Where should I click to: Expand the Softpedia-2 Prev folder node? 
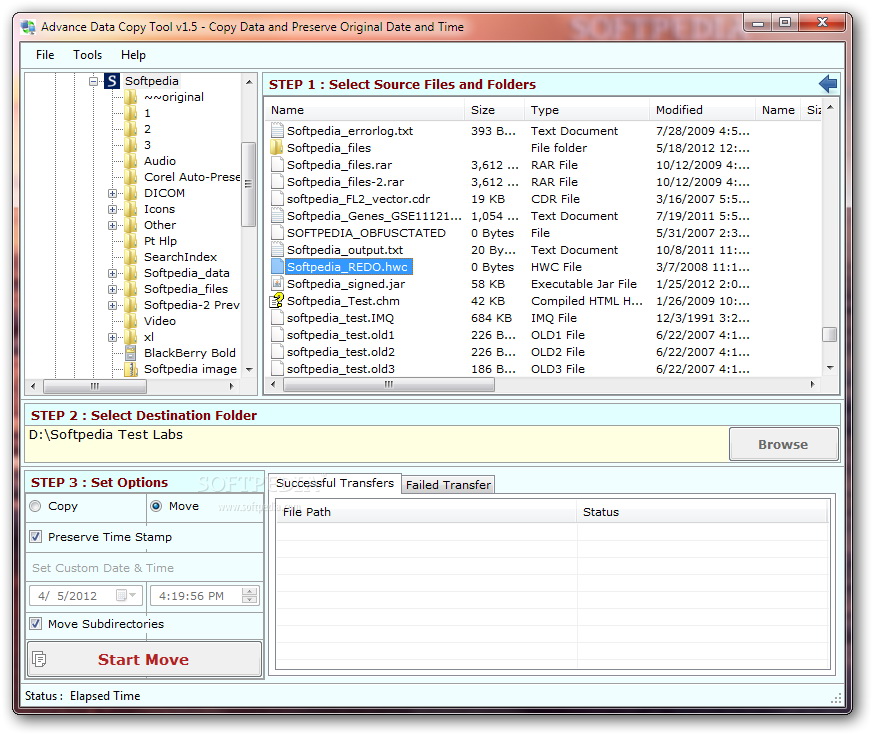(x=112, y=305)
